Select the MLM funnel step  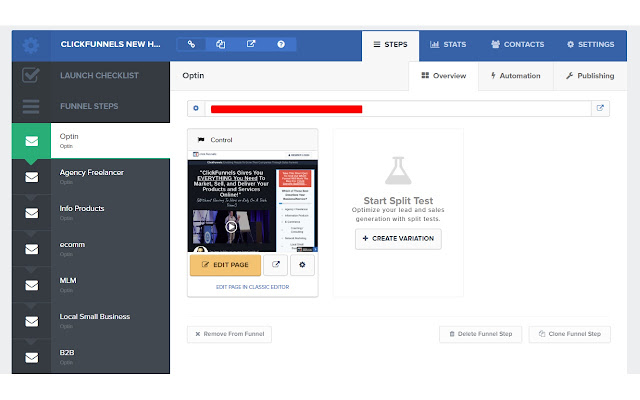click(x=91, y=284)
